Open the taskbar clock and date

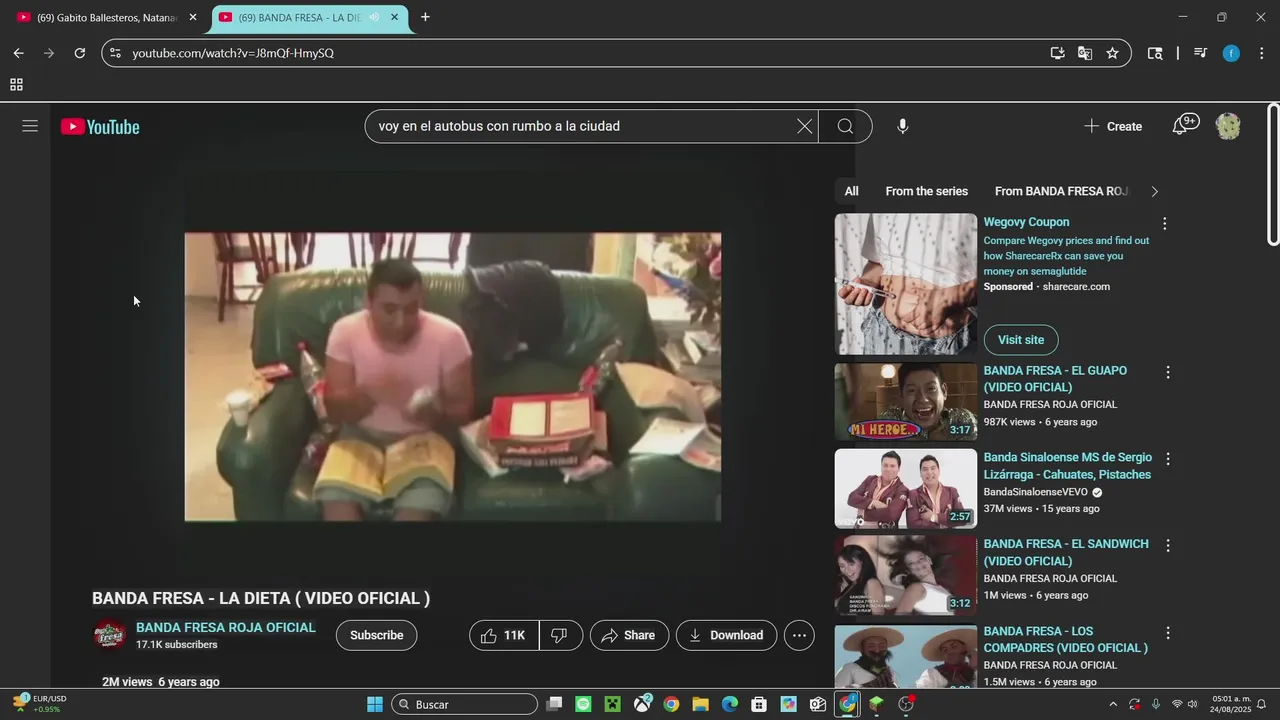coord(1228,704)
